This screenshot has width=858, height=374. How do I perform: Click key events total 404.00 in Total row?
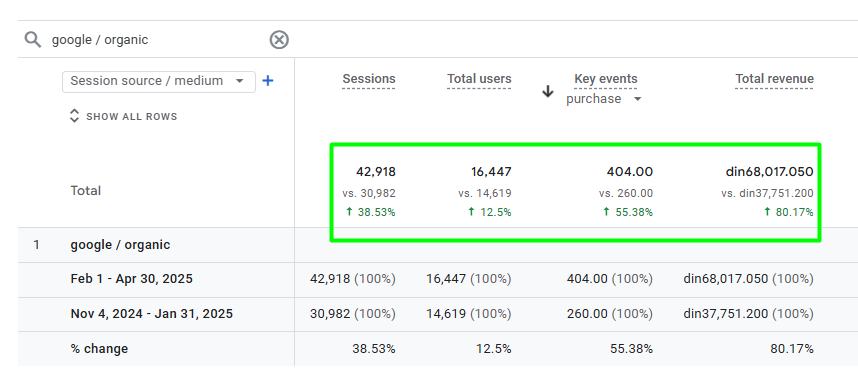pos(630,172)
